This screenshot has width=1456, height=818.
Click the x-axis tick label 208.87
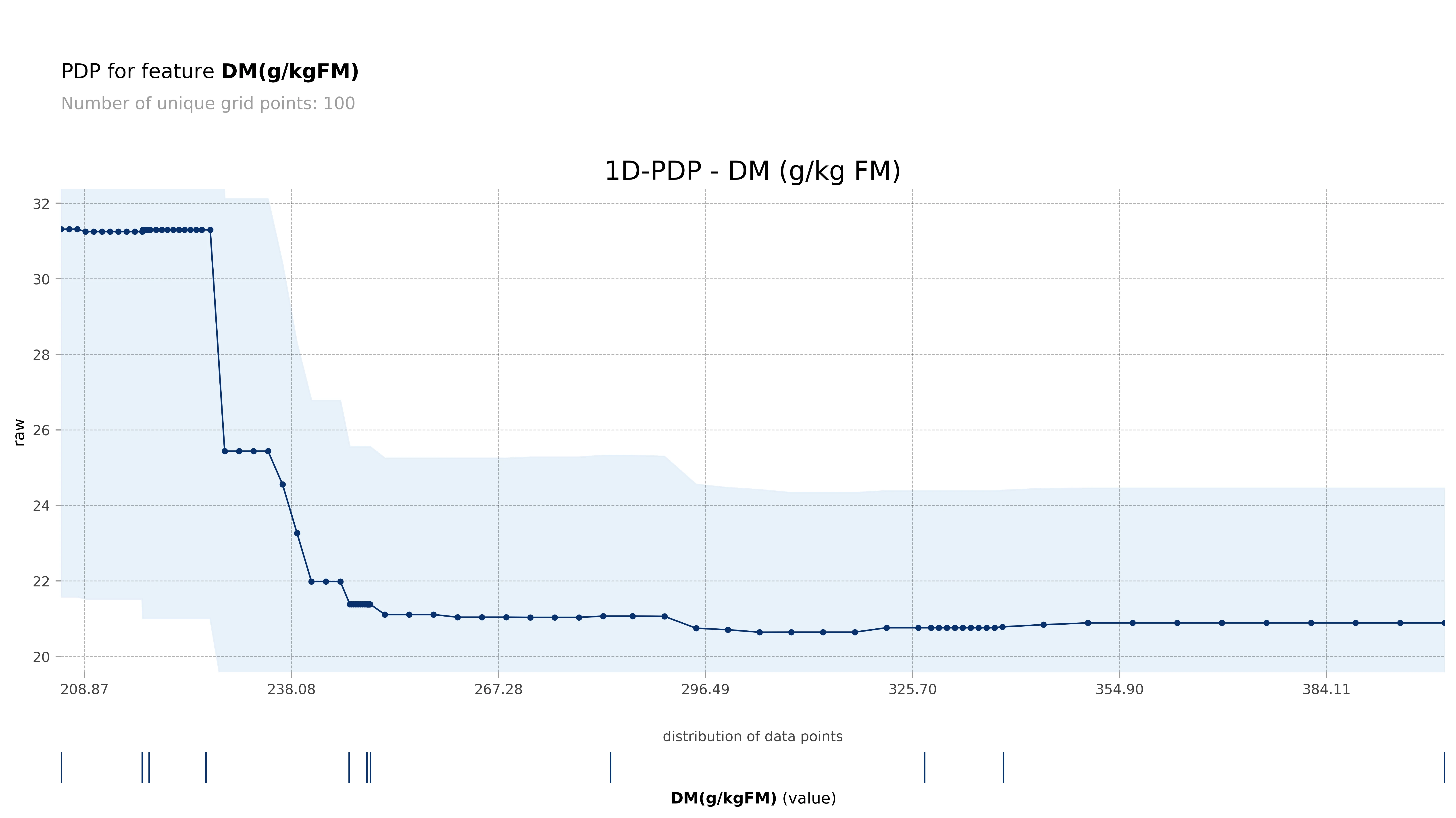pyautogui.click(x=84, y=690)
